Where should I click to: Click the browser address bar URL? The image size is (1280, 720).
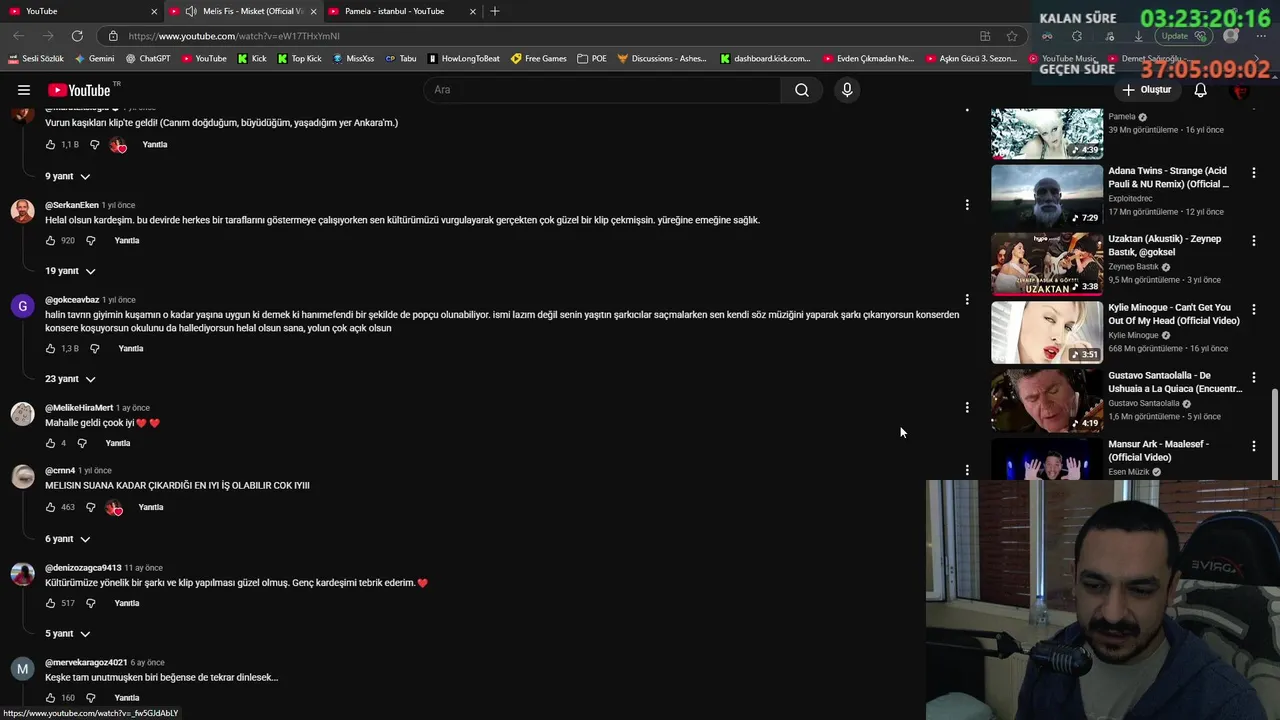[234, 36]
